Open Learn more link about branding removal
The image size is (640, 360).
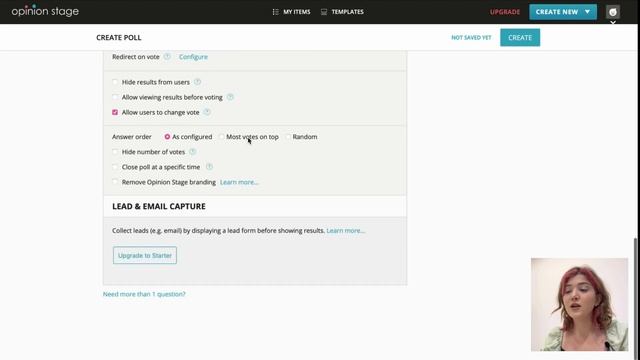[x=239, y=182]
